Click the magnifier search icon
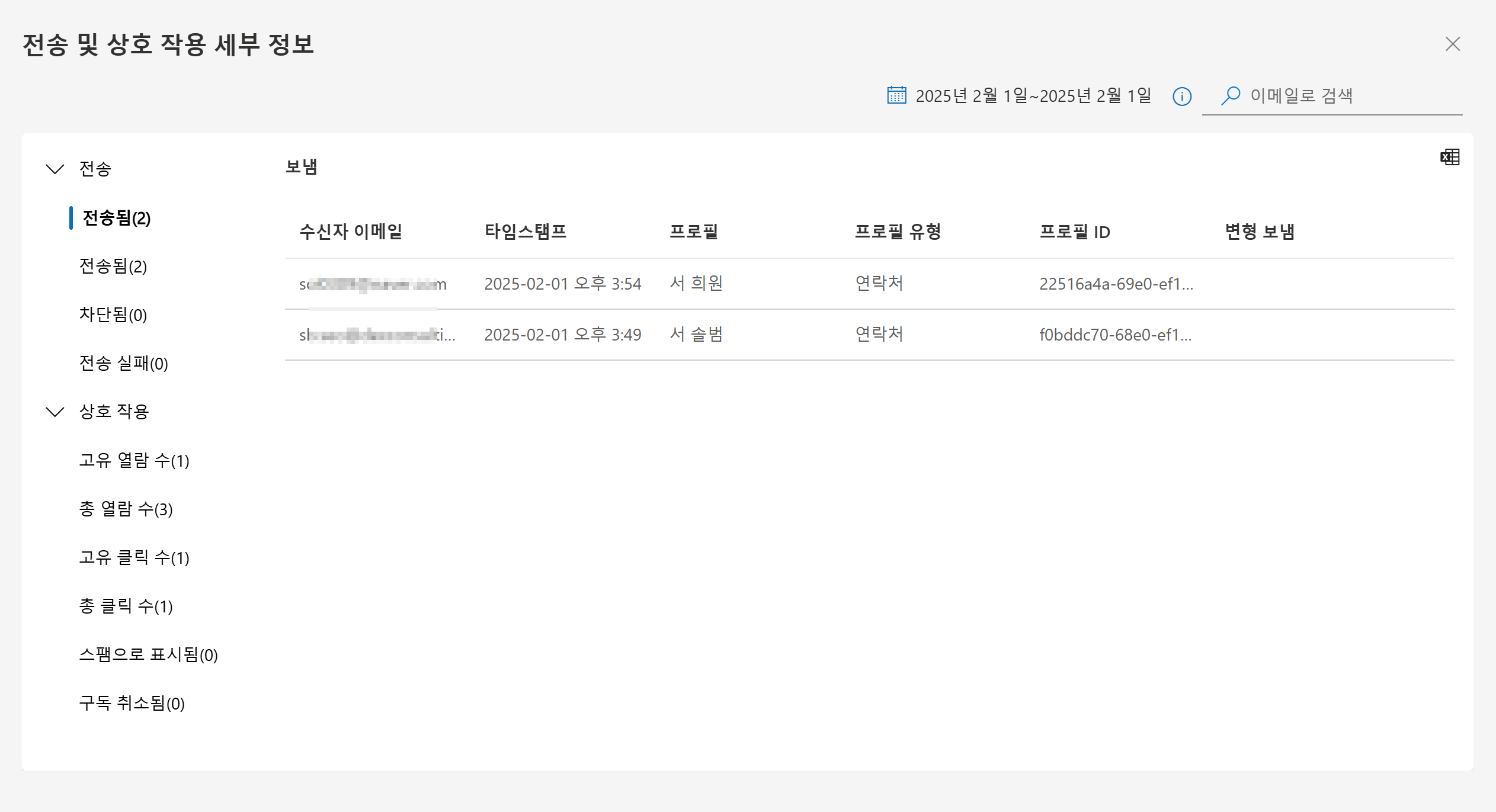The height and width of the screenshot is (812, 1496). click(1231, 95)
